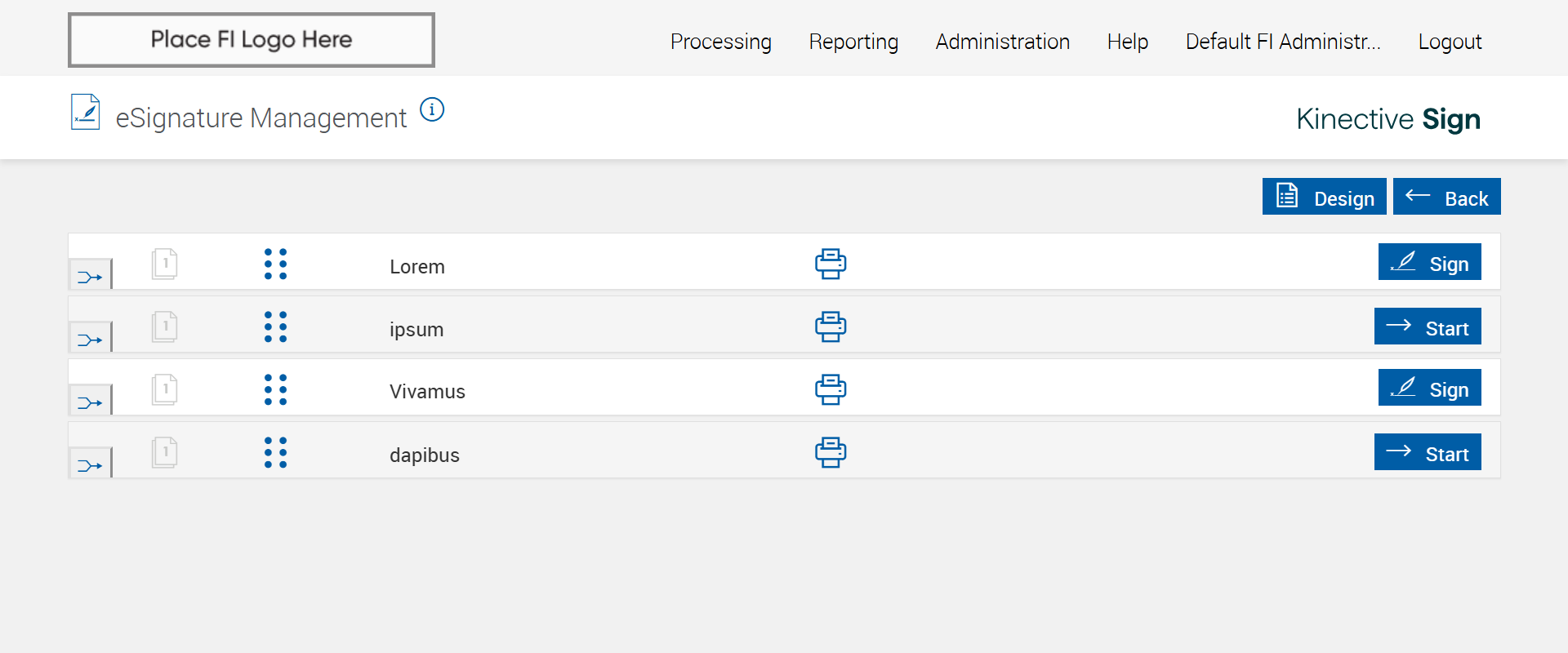Click the Design button

[x=1324, y=197]
